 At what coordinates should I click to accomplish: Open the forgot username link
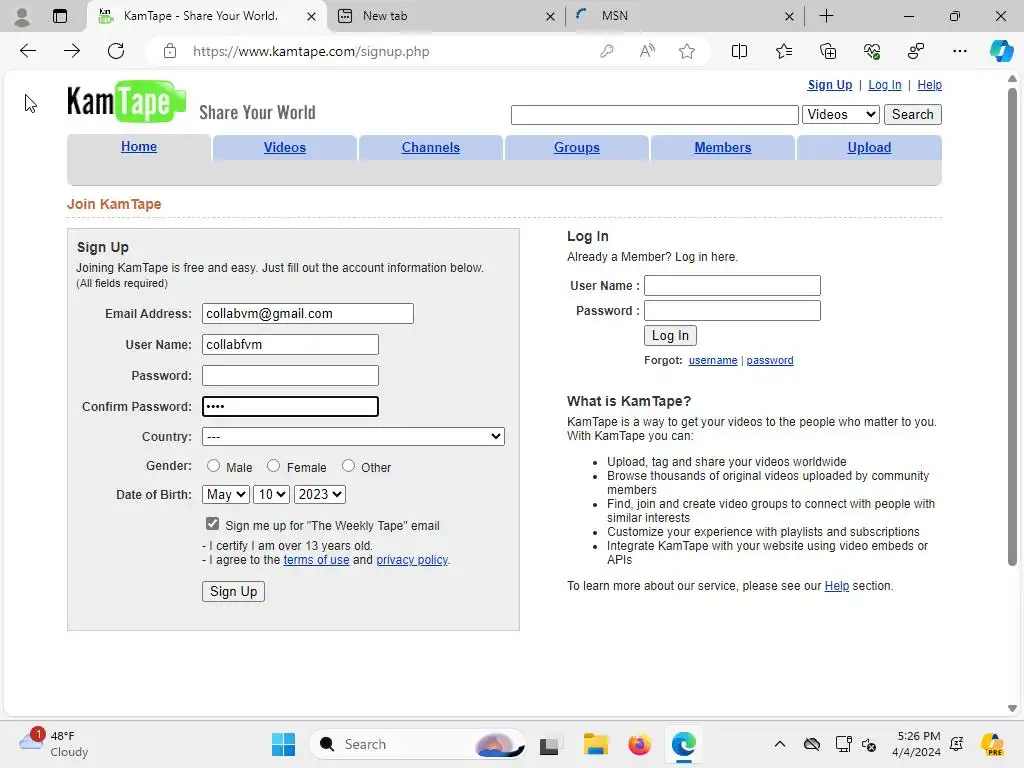coord(712,360)
